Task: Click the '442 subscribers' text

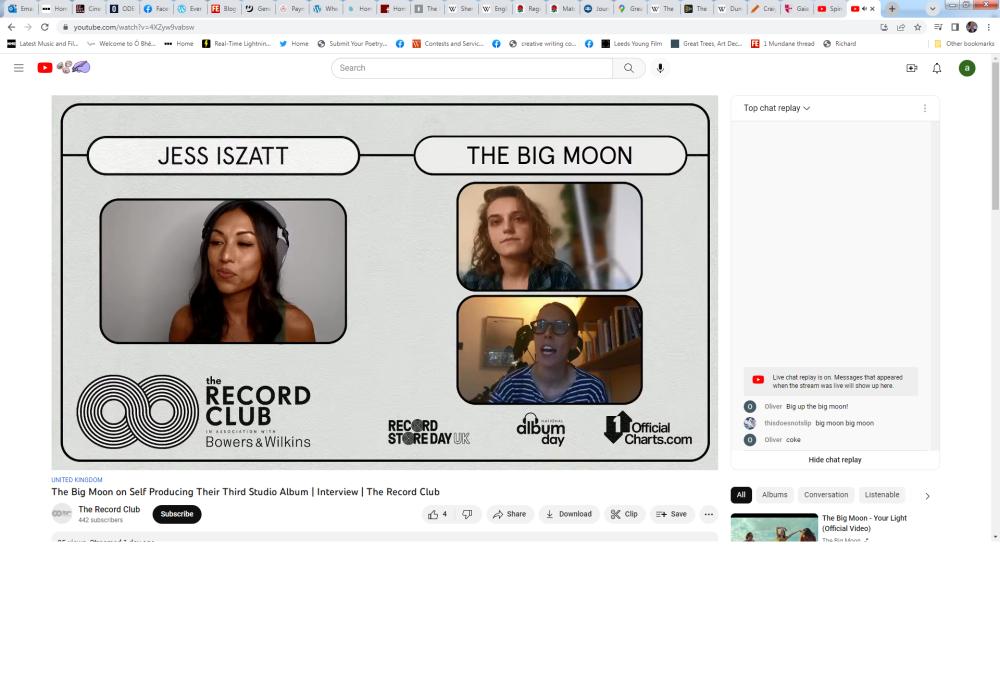Action: 101,520
